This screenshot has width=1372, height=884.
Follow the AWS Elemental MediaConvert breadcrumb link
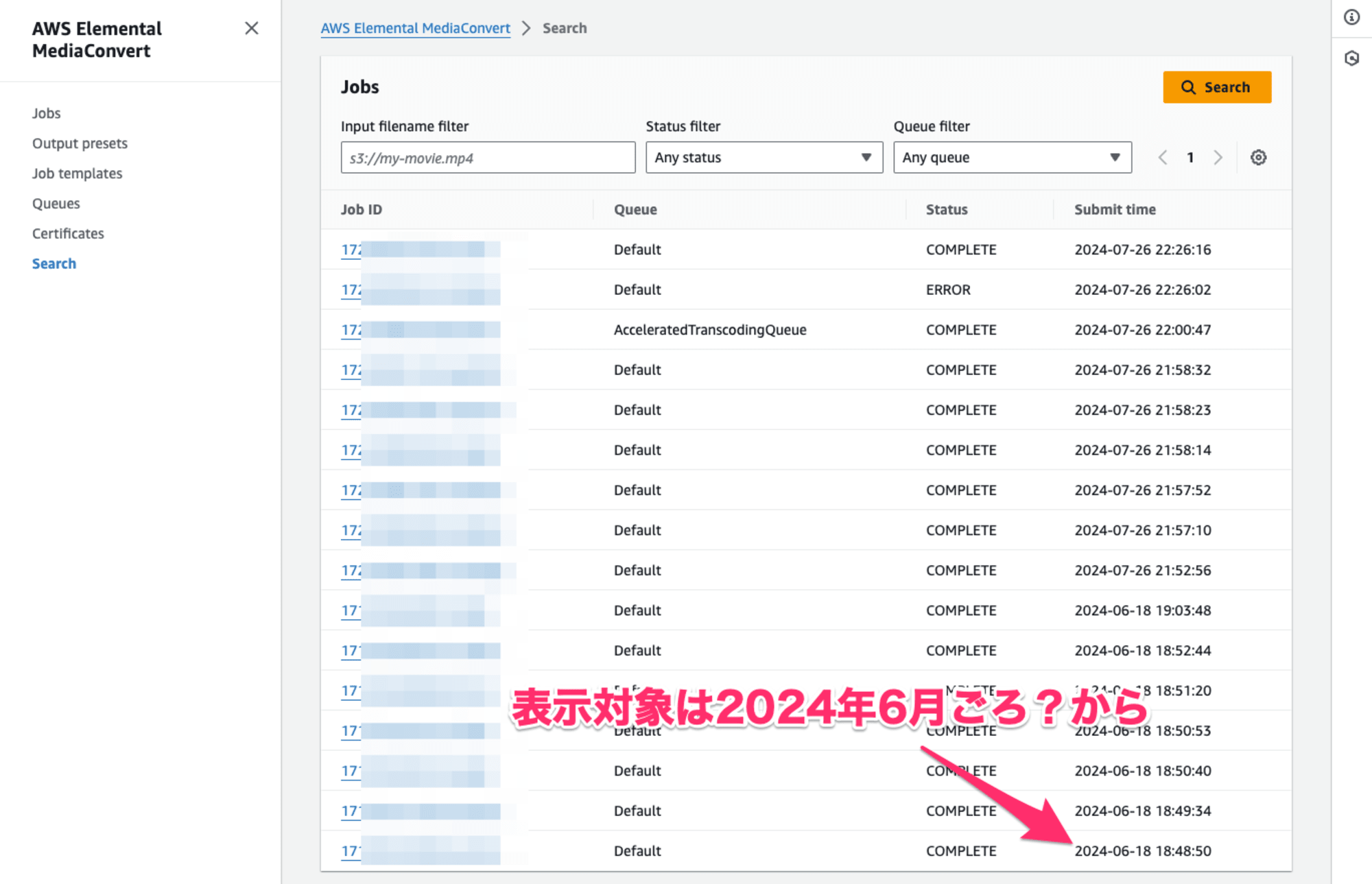(x=415, y=28)
